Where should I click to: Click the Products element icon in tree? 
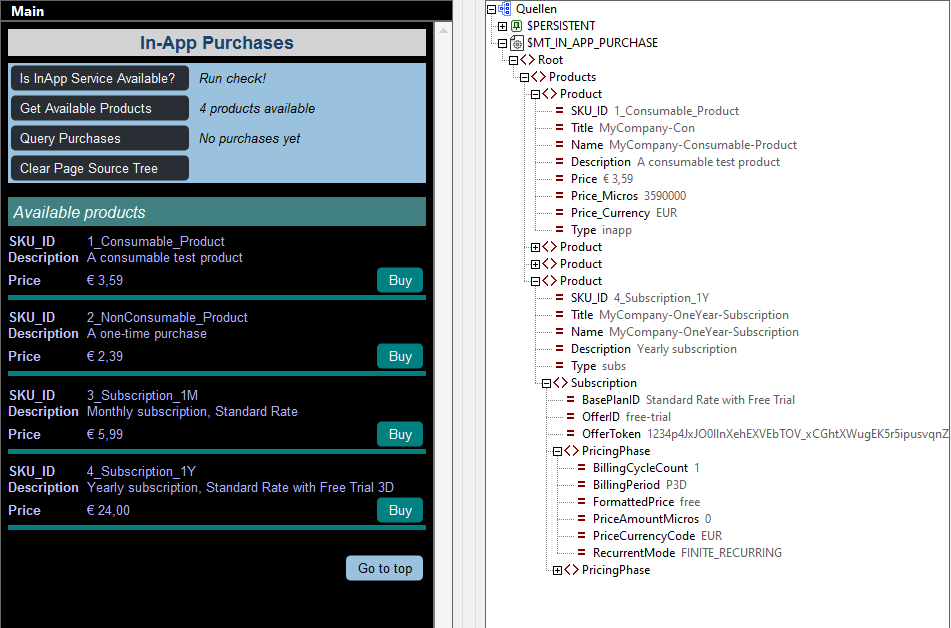(538, 77)
